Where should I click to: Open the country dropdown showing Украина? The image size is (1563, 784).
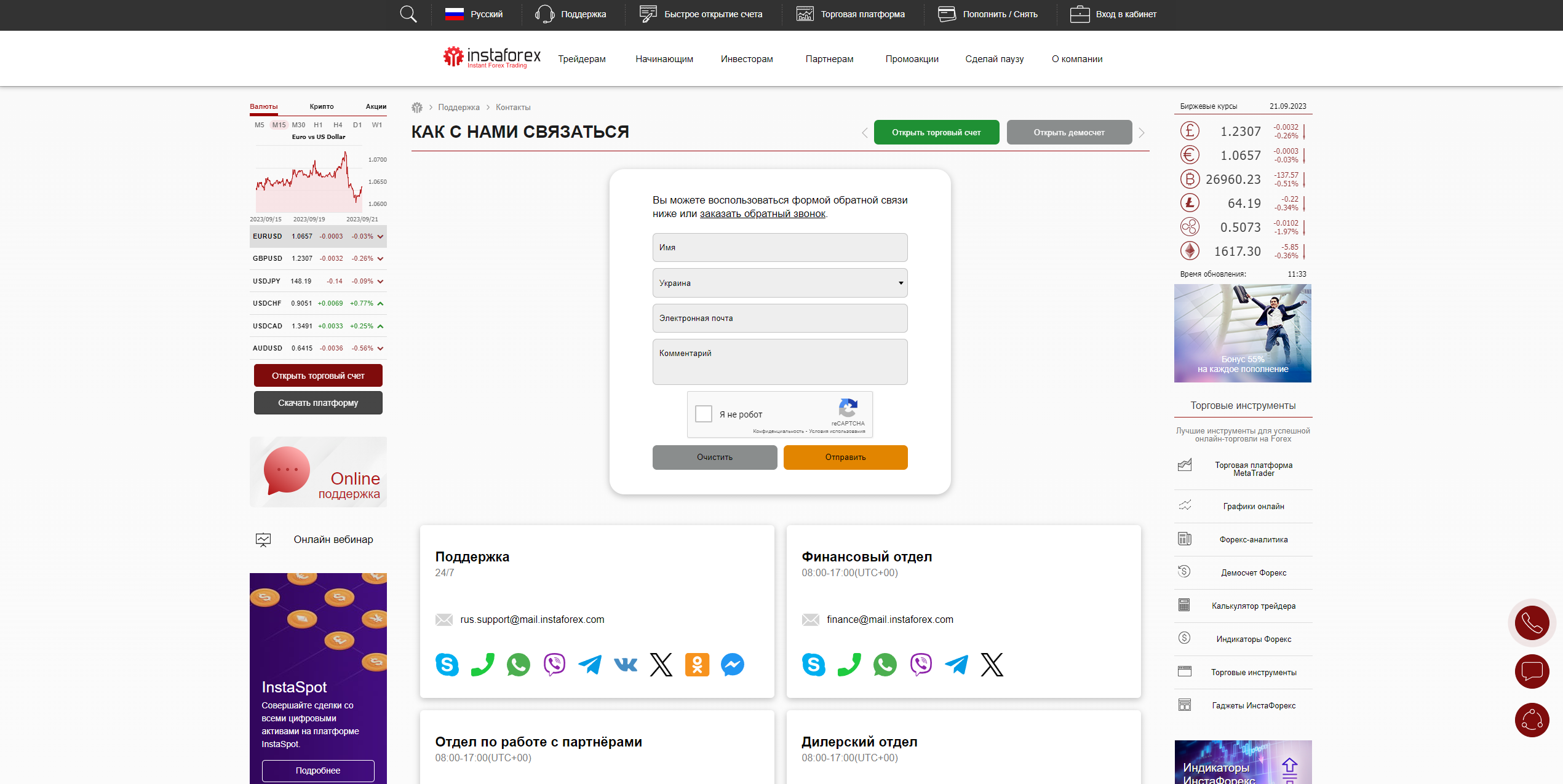[779, 283]
